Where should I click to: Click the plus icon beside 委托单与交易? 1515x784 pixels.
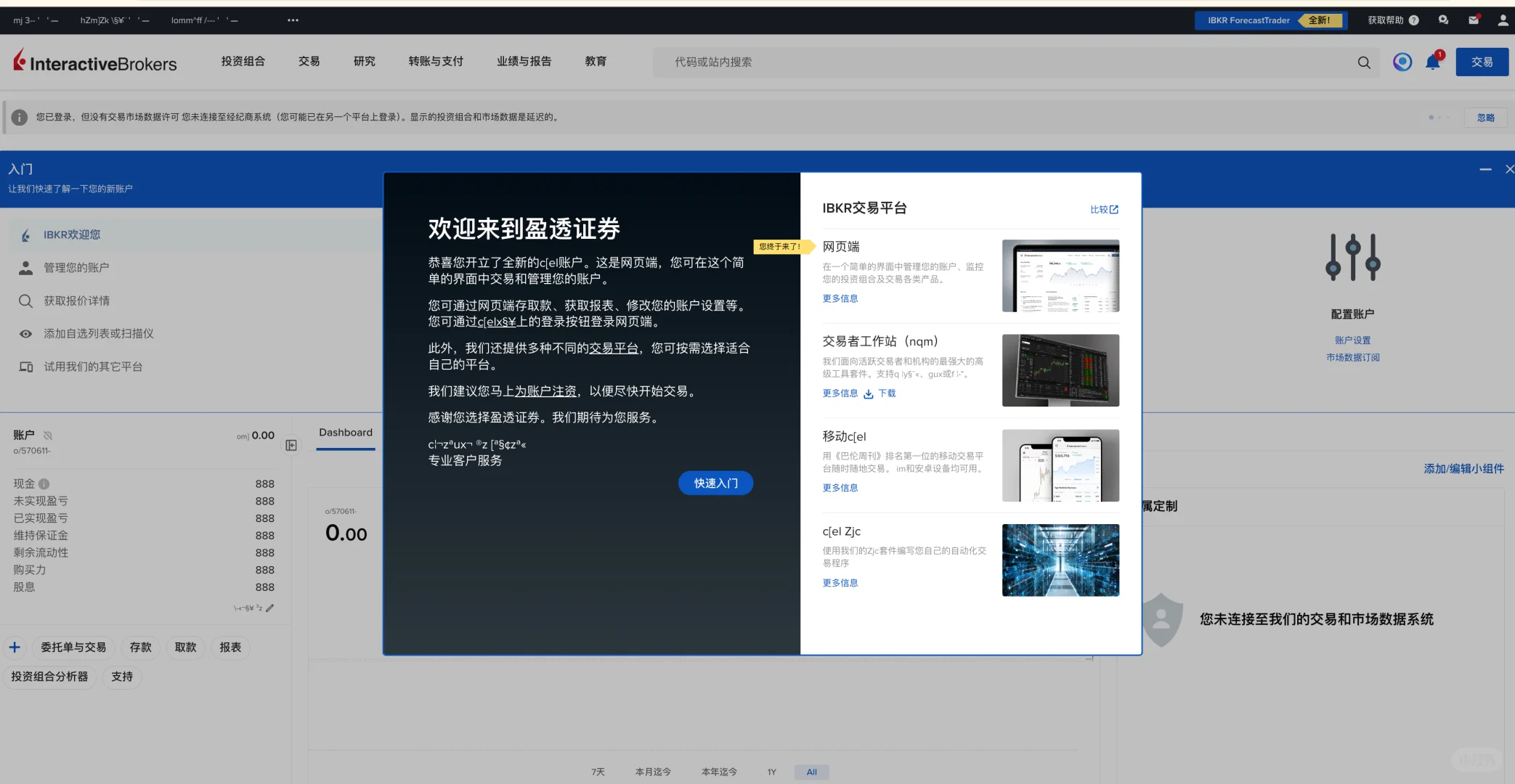click(x=15, y=647)
